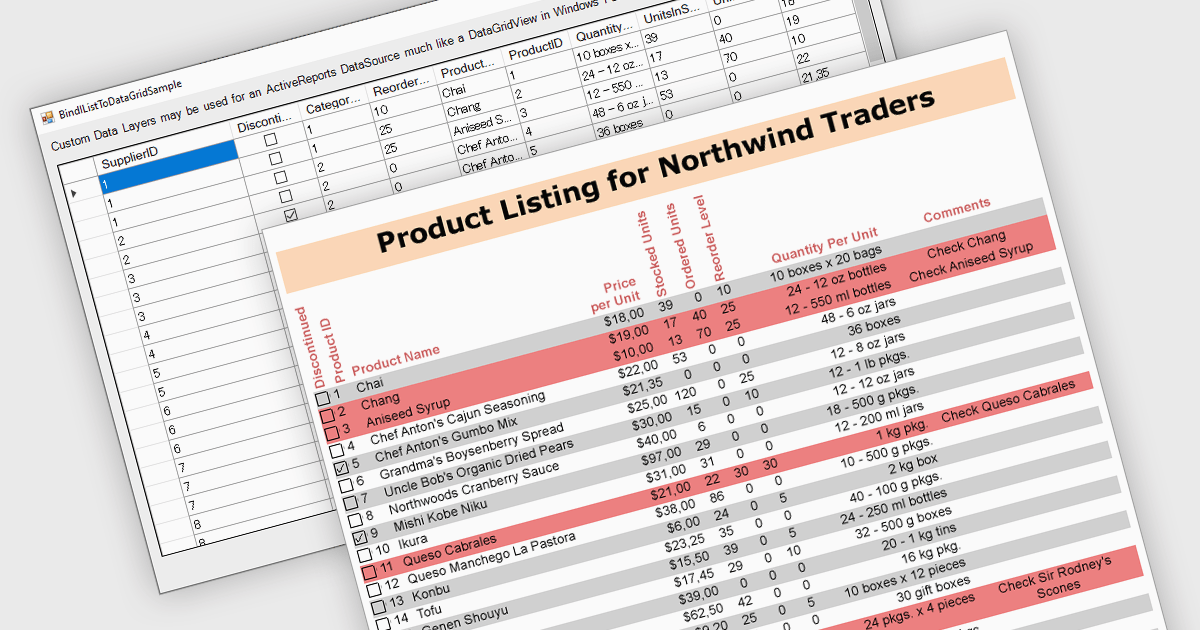
Task: Click '12 - 550 ml bottles' in the report
Action: [x=838, y=296]
